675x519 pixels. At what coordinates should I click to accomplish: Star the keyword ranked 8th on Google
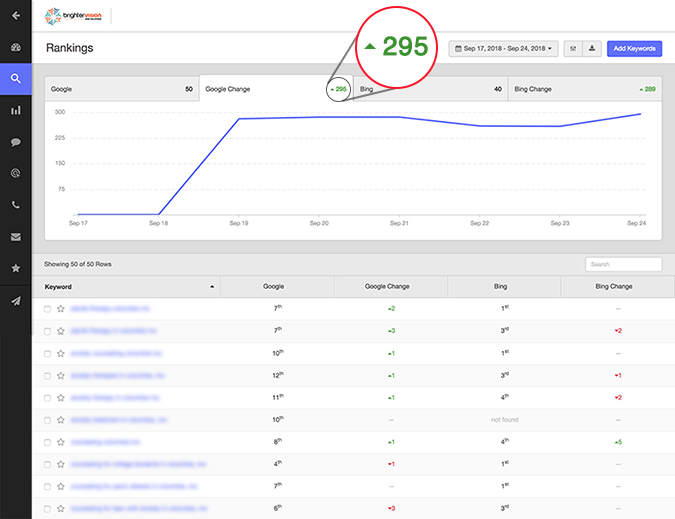tap(61, 442)
